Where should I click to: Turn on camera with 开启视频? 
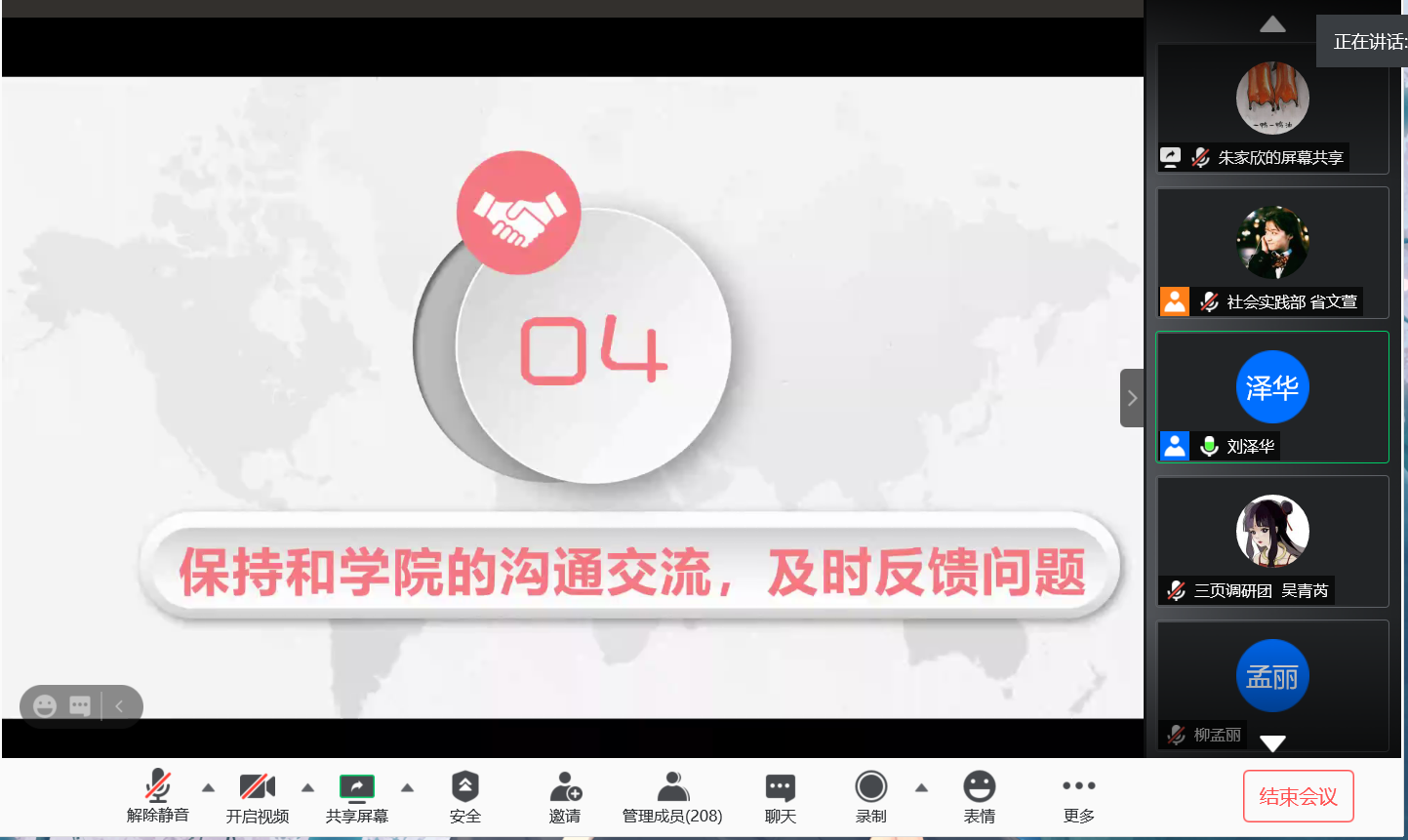click(x=257, y=787)
